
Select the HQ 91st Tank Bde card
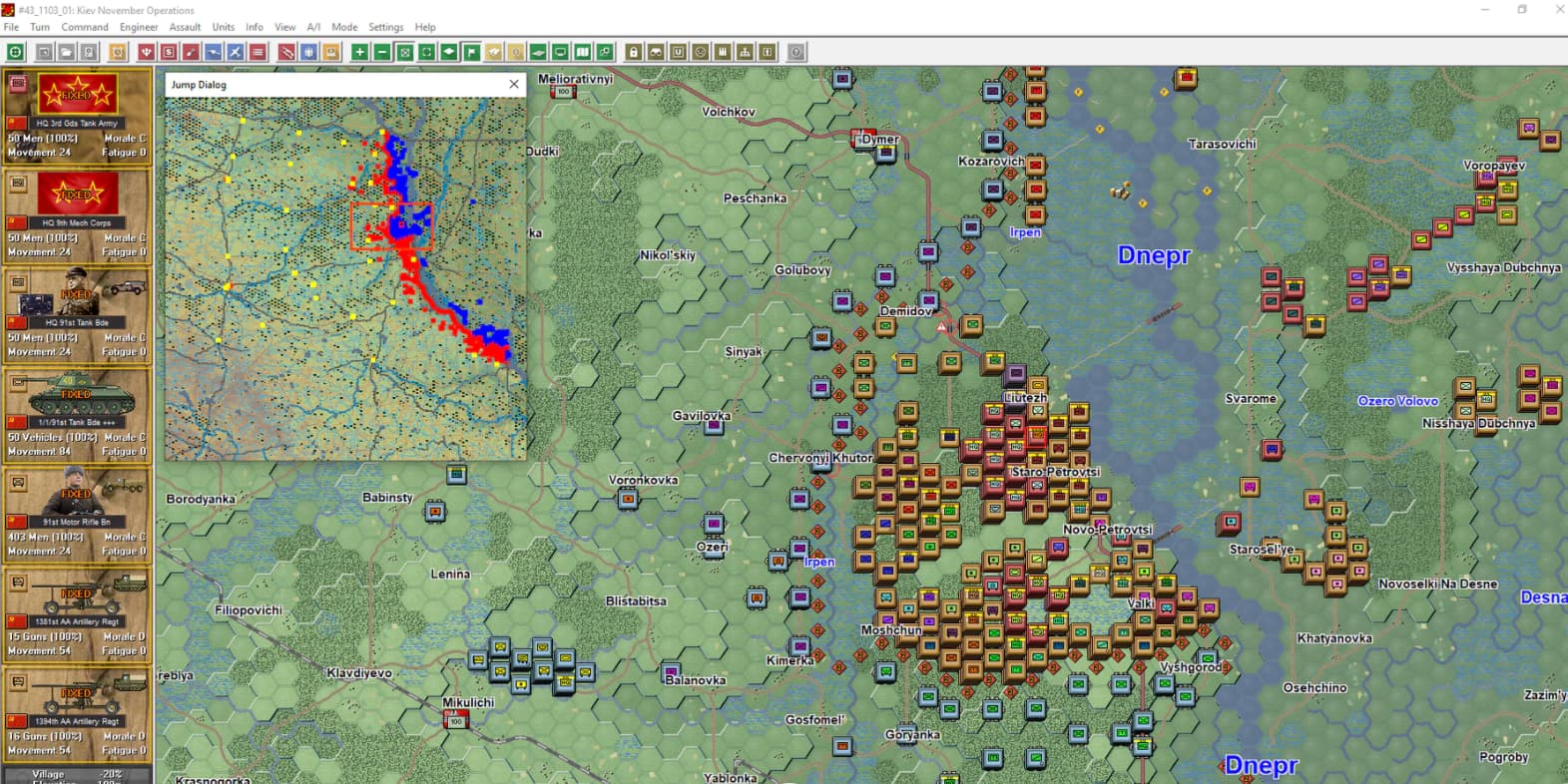(77, 315)
